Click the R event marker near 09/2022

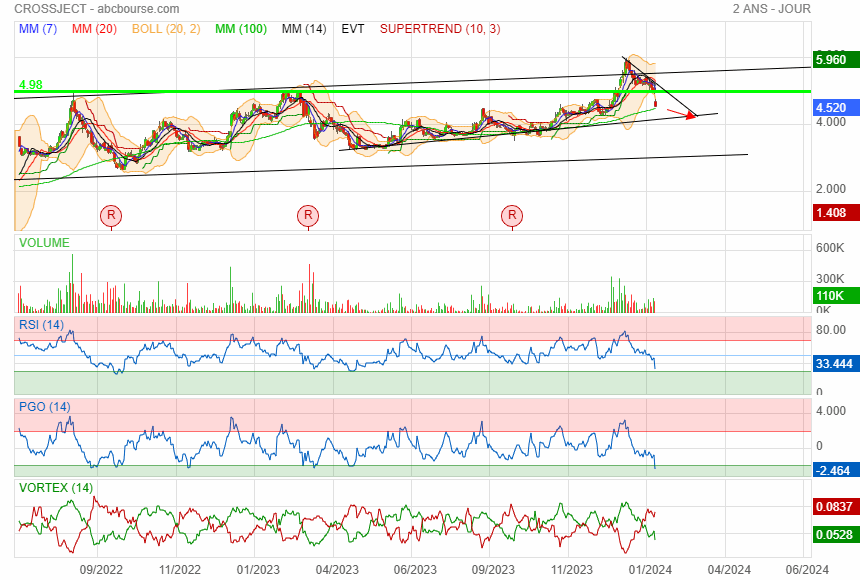111,215
